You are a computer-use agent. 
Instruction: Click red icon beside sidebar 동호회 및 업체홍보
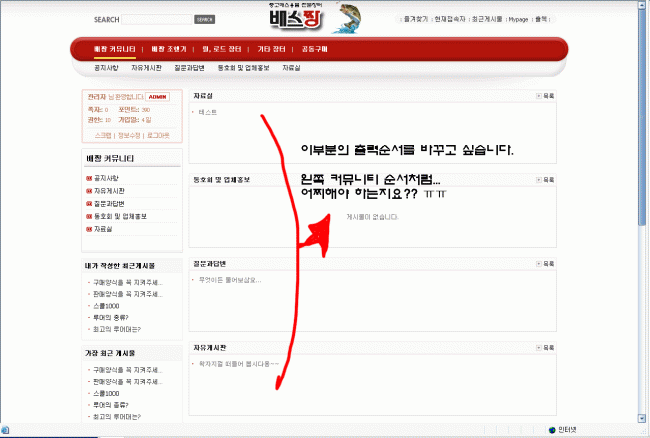pyautogui.click(x=89, y=216)
